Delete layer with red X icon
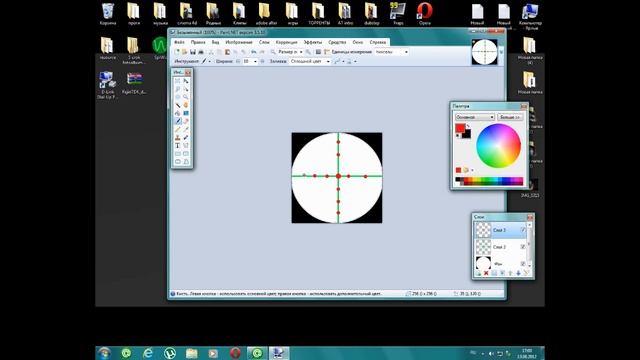This screenshot has width=640, height=360. [x=486, y=273]
